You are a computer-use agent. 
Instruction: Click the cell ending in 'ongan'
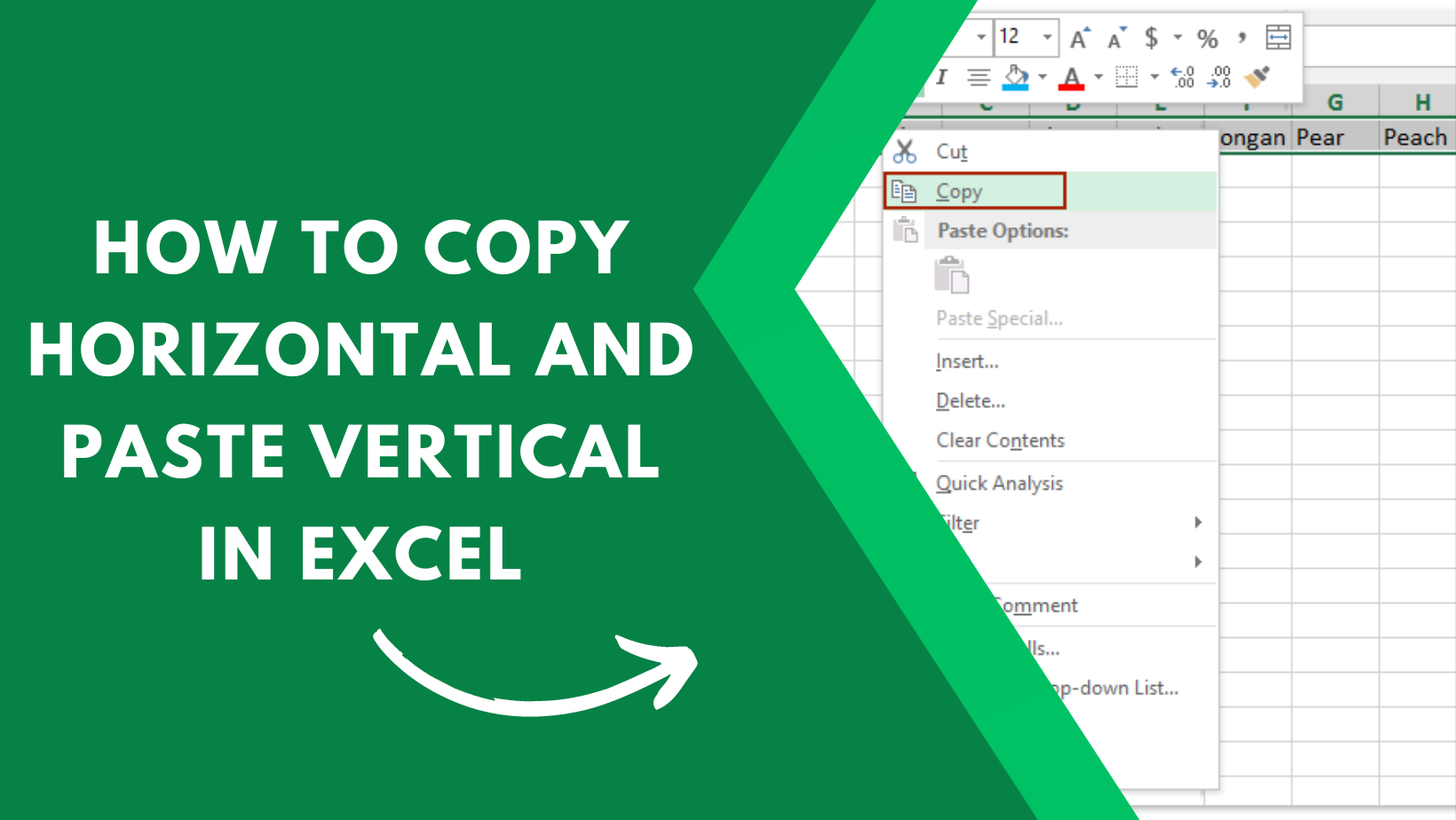pyautogui.click(x=1254, y=138)
